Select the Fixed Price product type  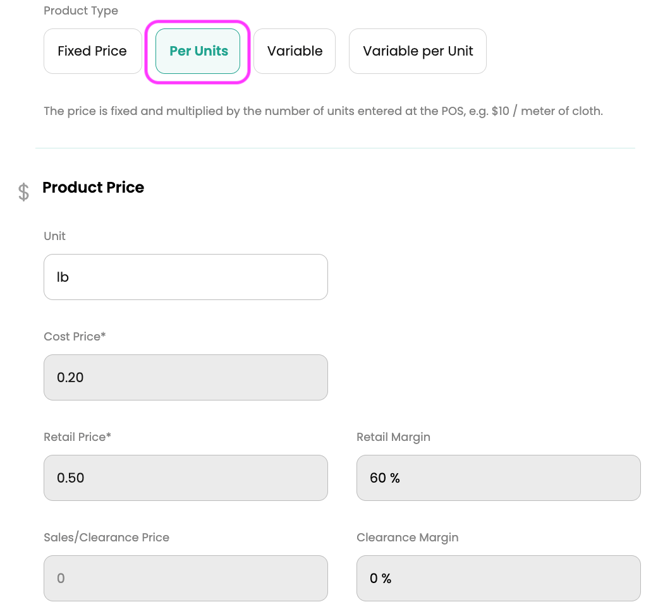[x=92, y=51]
